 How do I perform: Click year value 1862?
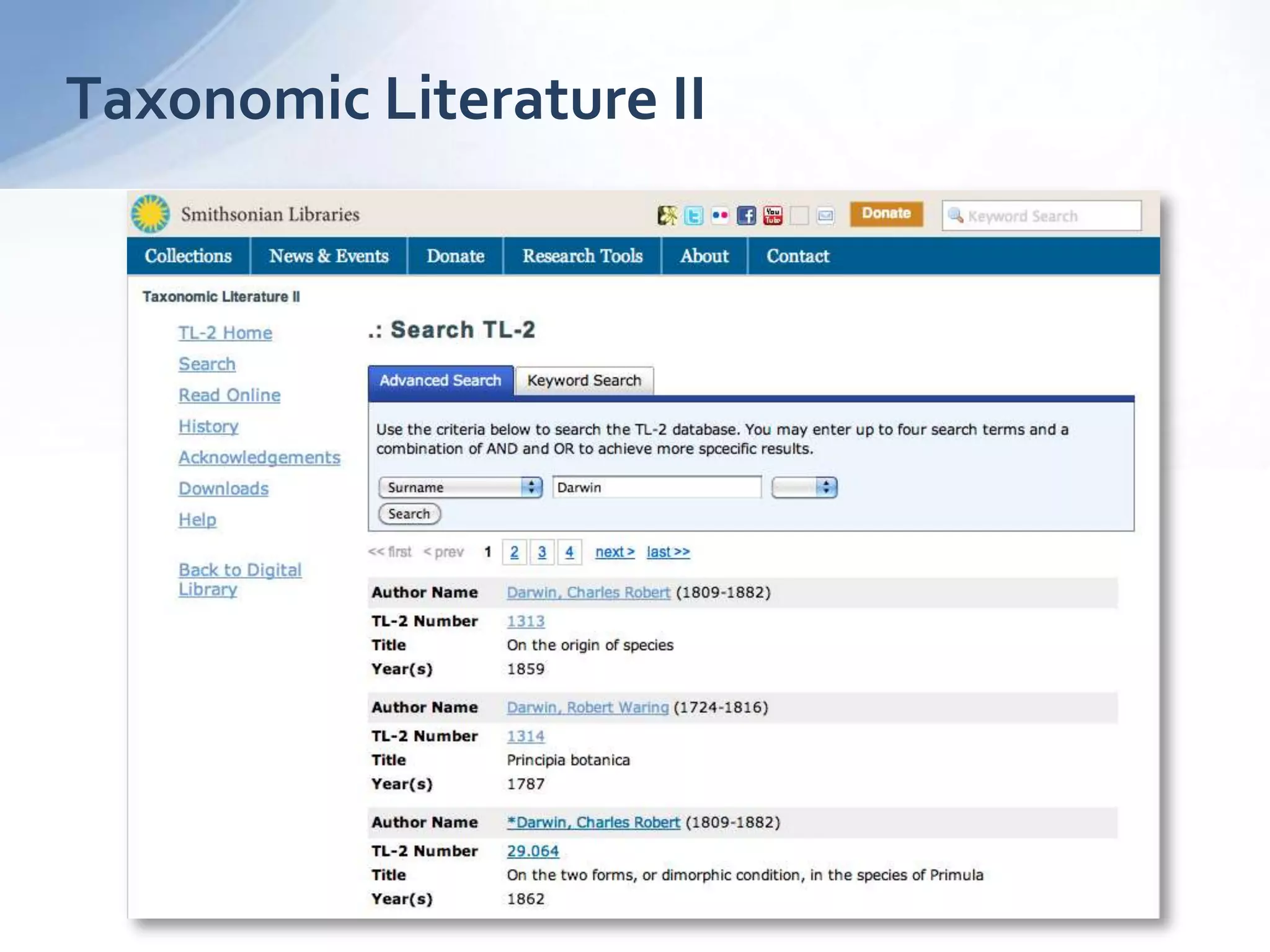526,899
